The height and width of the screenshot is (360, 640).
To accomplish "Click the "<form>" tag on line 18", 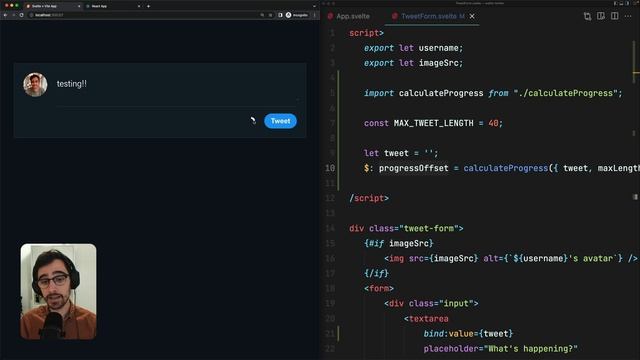I will click(x=379, y=289).
